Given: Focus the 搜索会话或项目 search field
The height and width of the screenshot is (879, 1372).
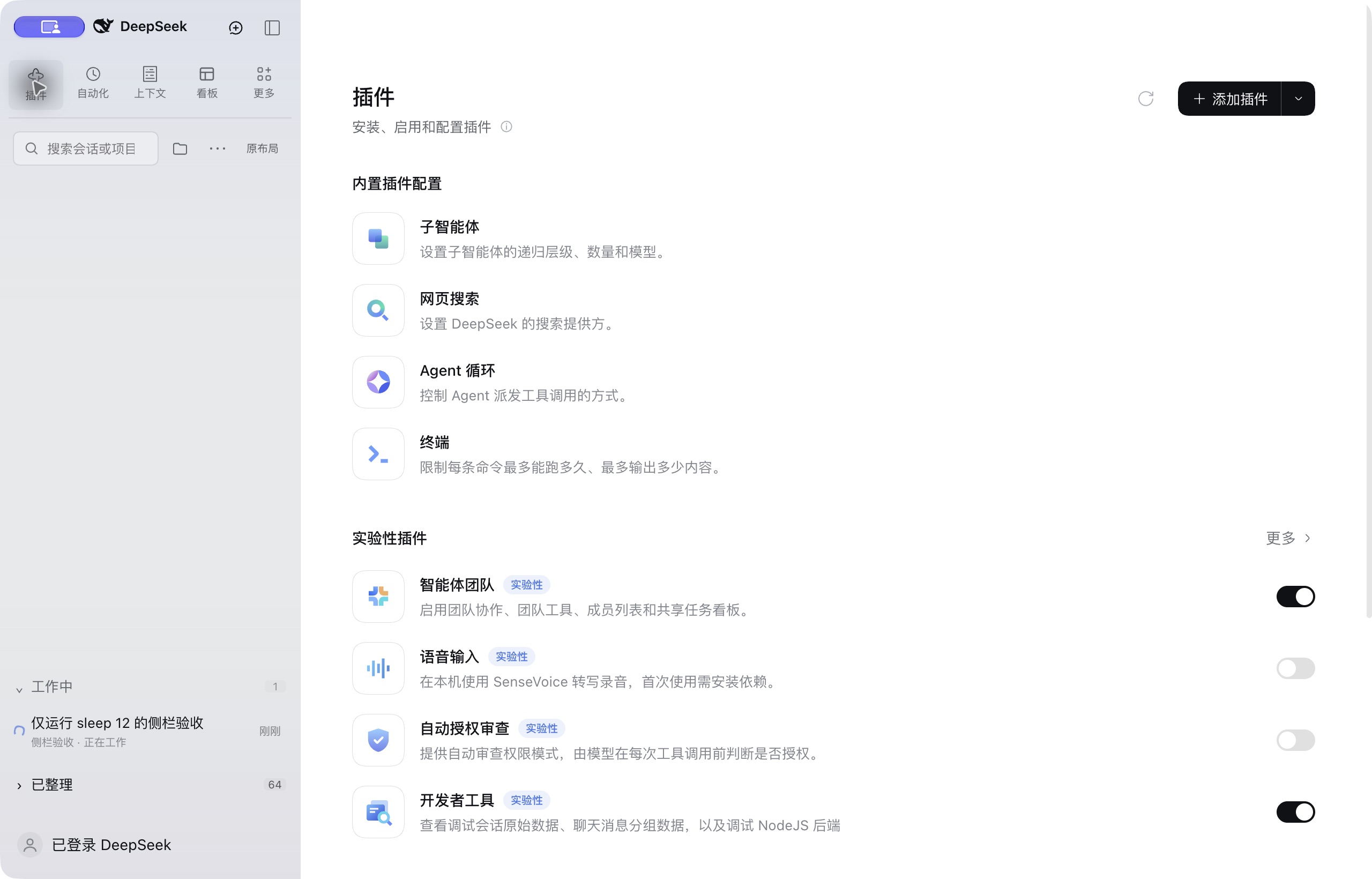Looking at the screenshot, I should pos(86,148).
